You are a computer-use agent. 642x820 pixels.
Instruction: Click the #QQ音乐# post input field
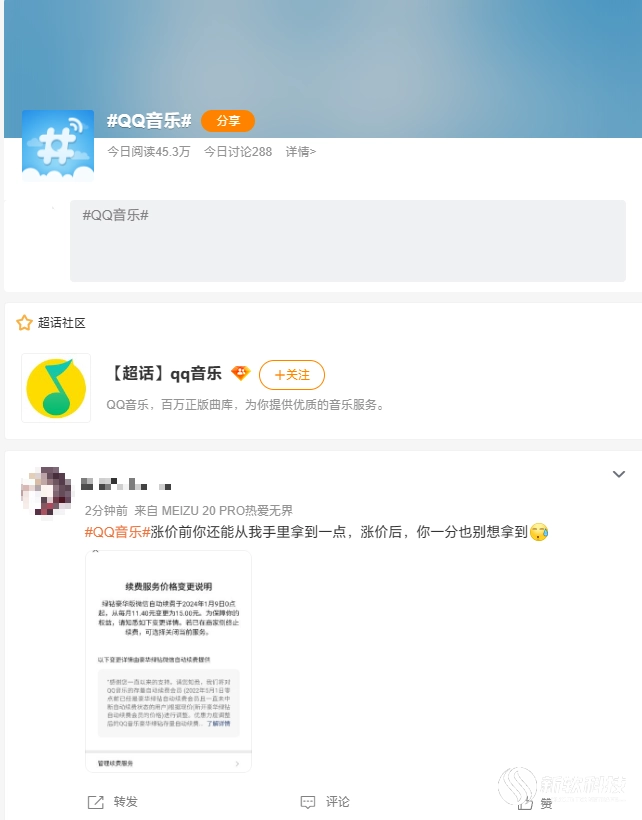pyautogui.click(x=348, y=241)
